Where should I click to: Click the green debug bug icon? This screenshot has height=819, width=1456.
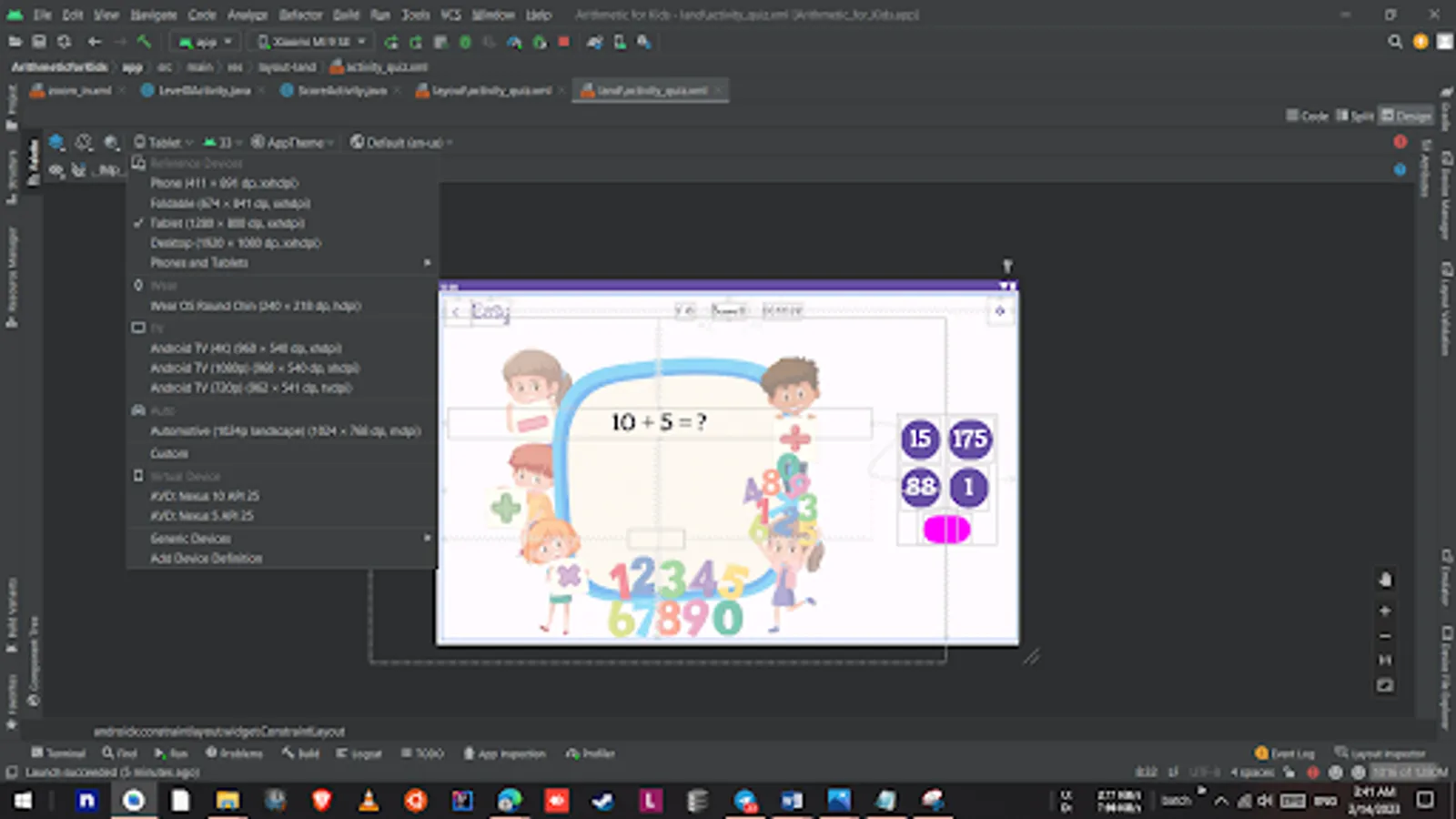(465, 42)
